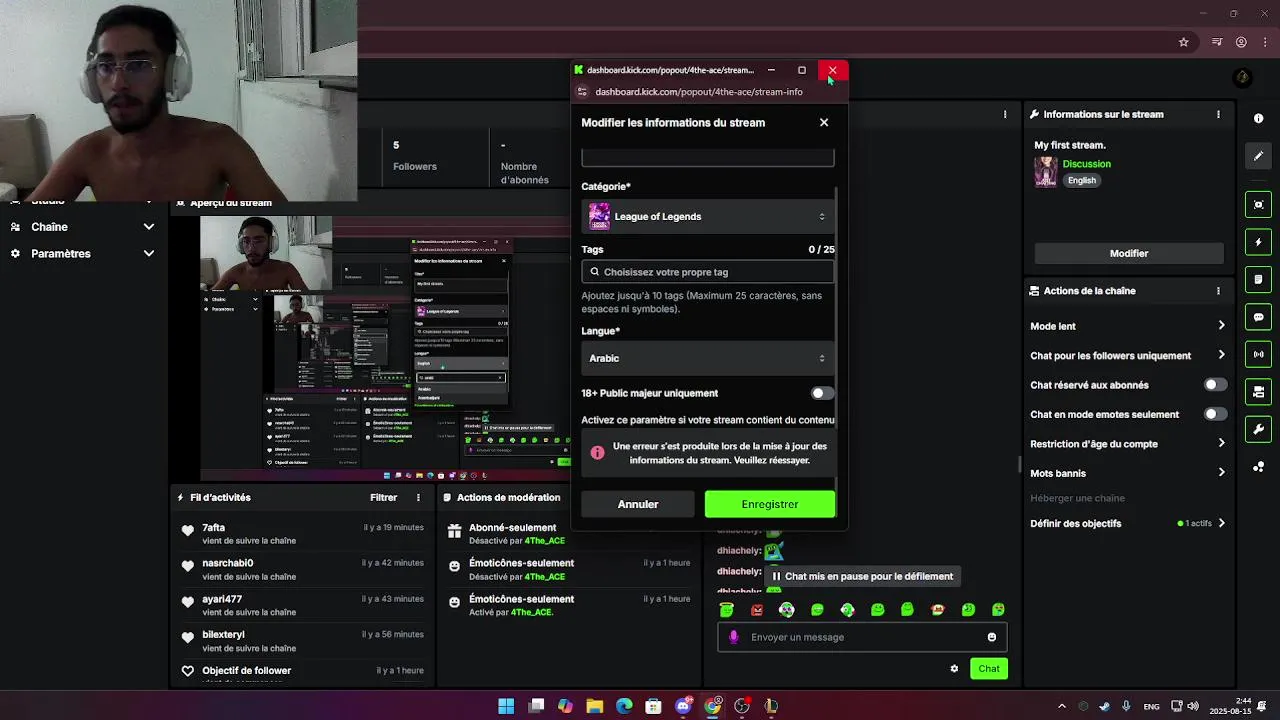Open League of Legends from the taskbar
The width and height of the screenshot is (1280, 720).
pos(771,706)
